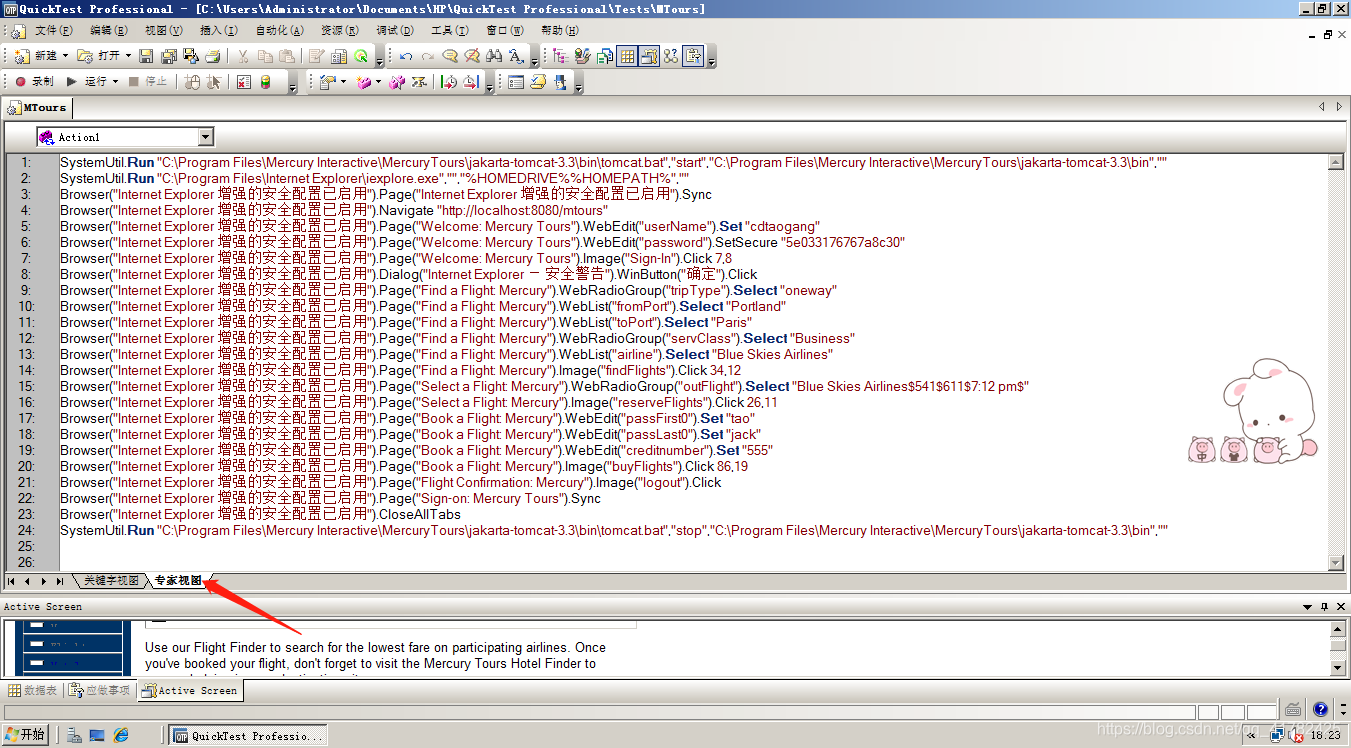Open the 插入 (Insert) menu
This screenshot has height=748, width=1351.
coord(219,31)
